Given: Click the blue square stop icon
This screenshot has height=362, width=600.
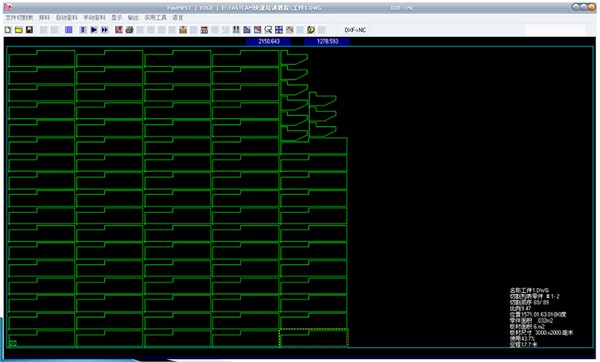Looking at the screenshot, I should pyautogui.click(x=68, y=29).
